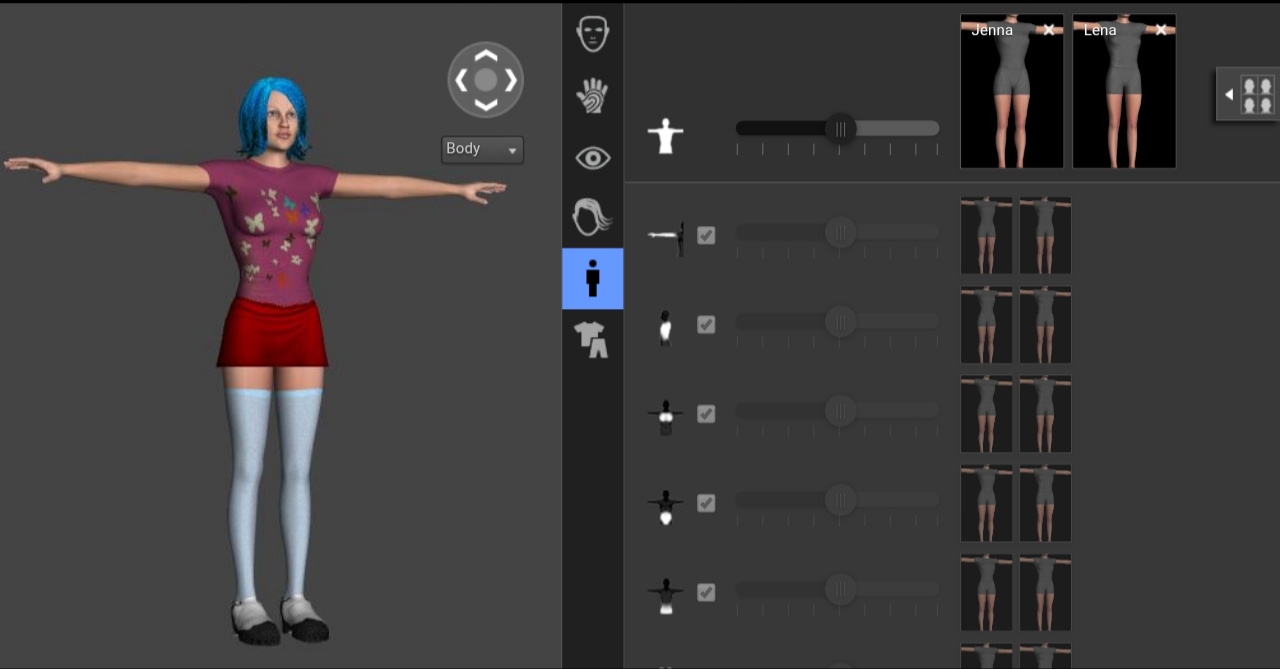The width and height of the screenshot is (1280, 669).
Task: Select the hips region icon
Action: pyautogui.click(x=665, y=503)
